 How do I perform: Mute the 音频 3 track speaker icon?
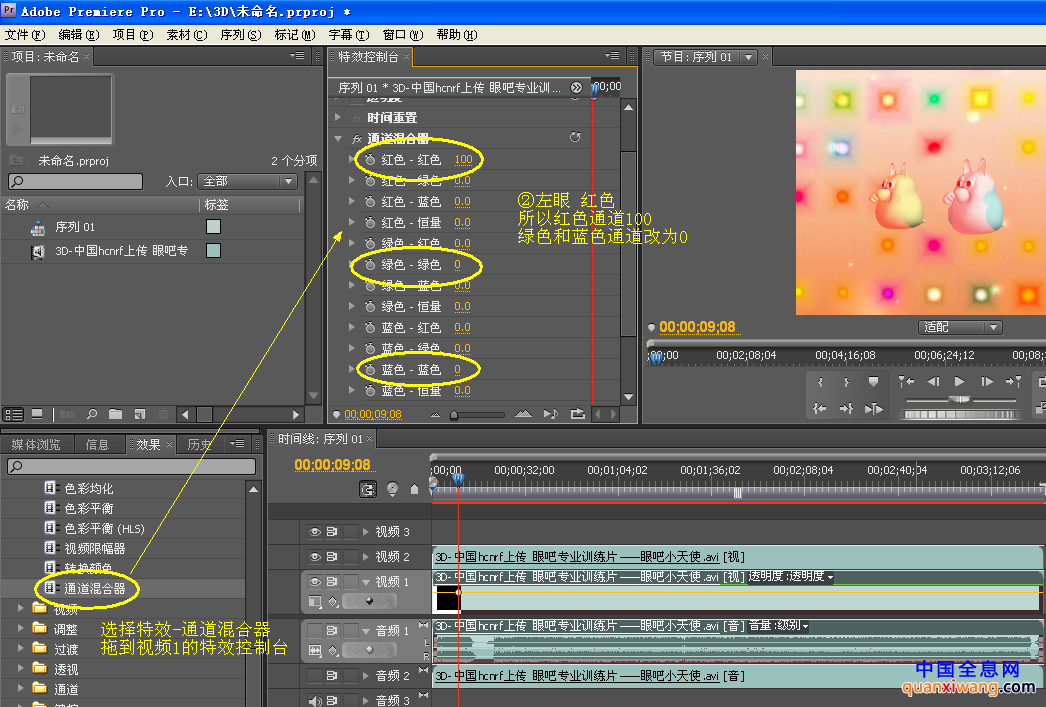315,700
